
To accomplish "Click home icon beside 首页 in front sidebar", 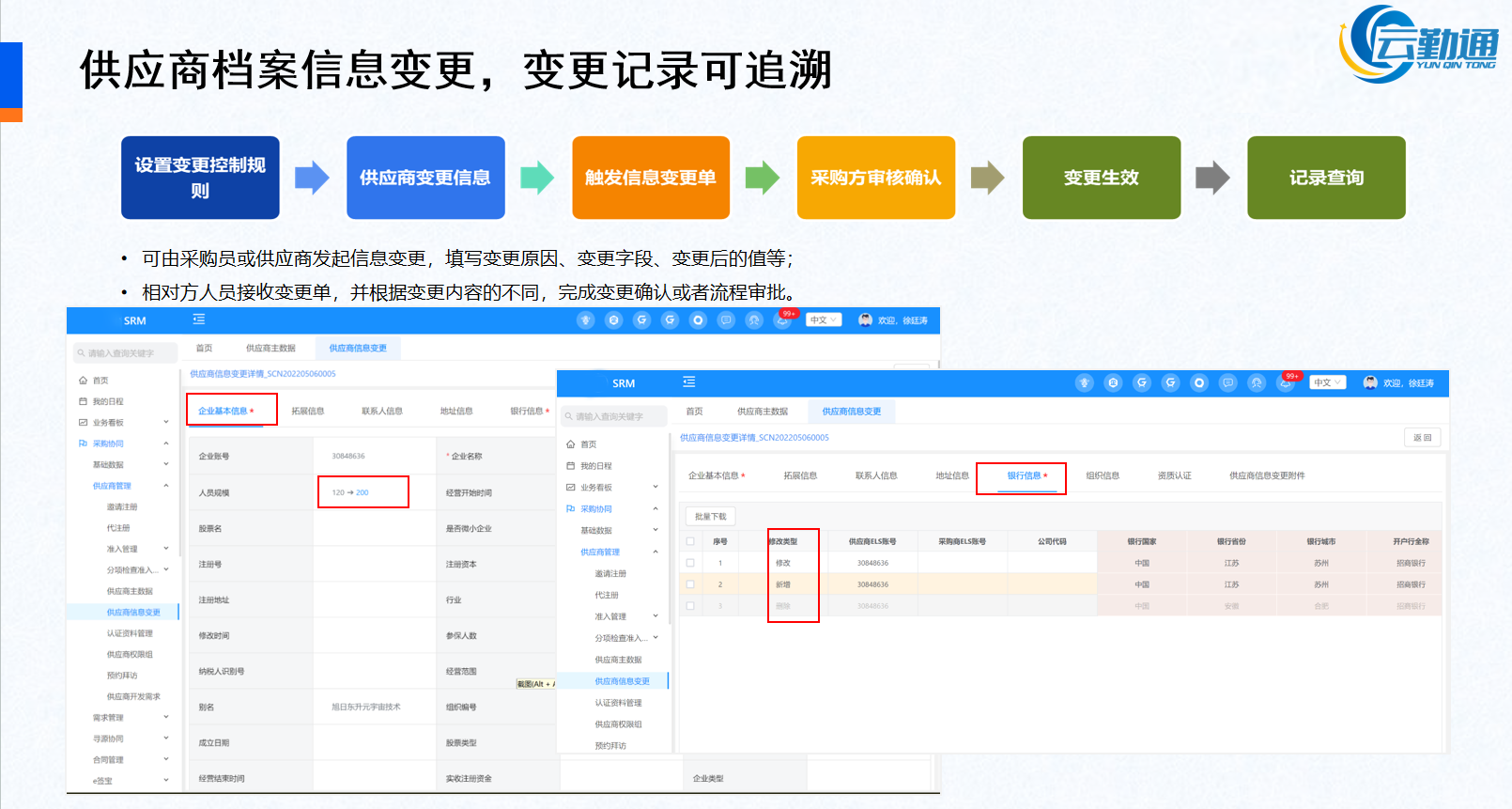I will [570, 444].
